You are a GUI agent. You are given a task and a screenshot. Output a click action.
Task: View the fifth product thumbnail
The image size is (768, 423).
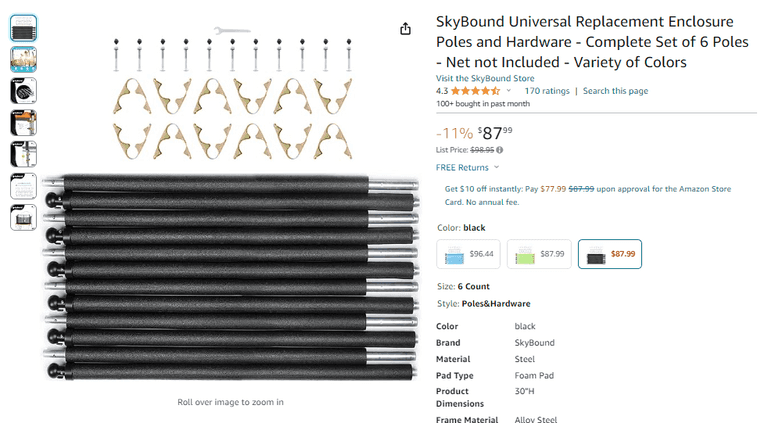[24, 154]
